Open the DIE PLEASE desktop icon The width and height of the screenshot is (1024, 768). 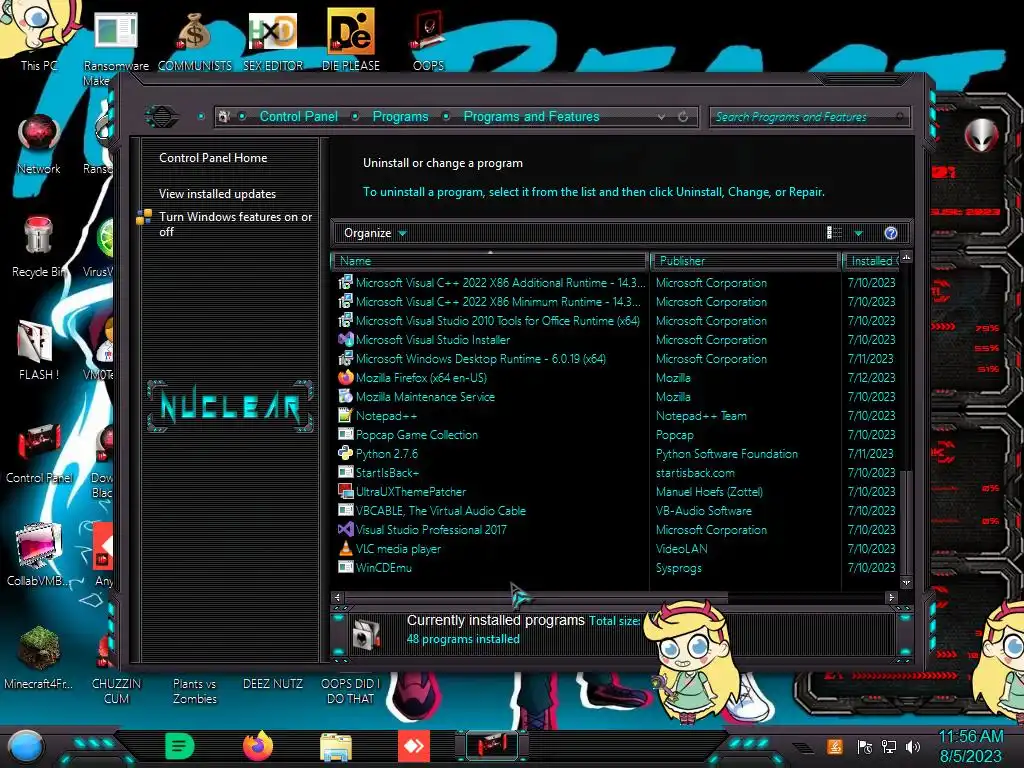tap(351, 39)
